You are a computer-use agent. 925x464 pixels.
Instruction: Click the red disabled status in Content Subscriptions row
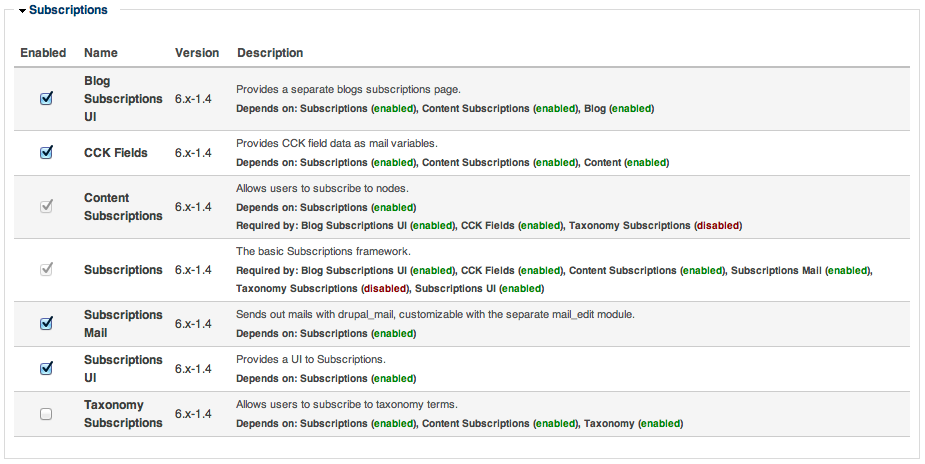(718, 226)
